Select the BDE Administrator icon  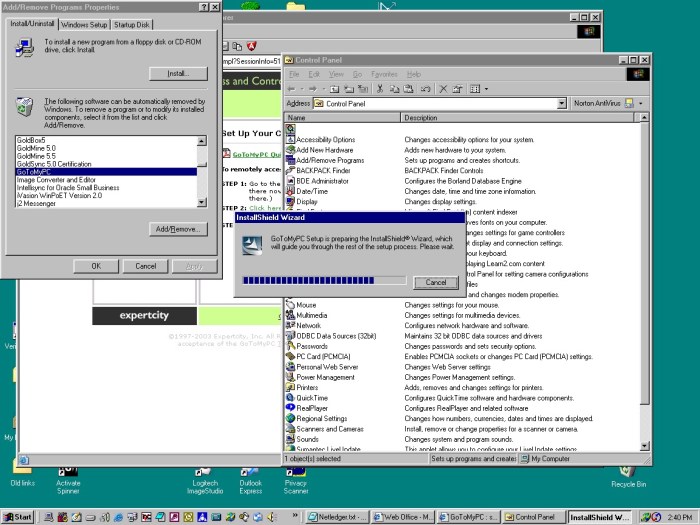(x=291, y=180)
